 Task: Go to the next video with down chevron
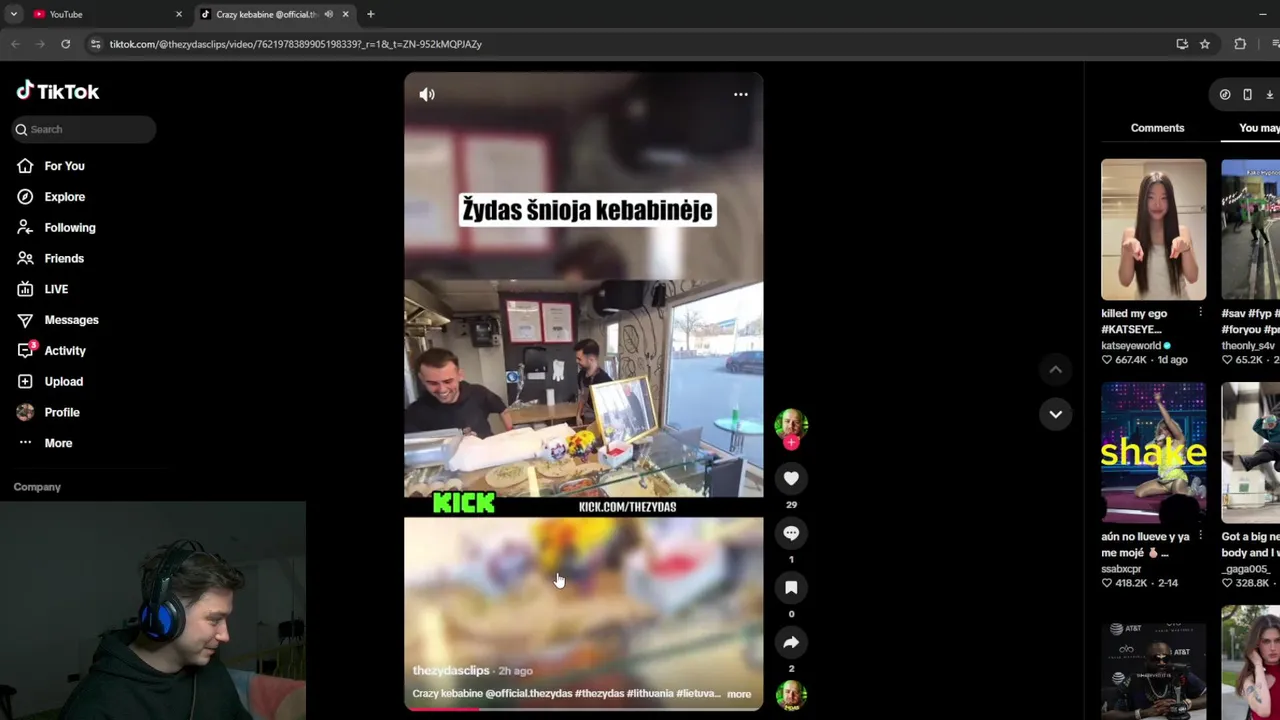[x=1055, y=414]
